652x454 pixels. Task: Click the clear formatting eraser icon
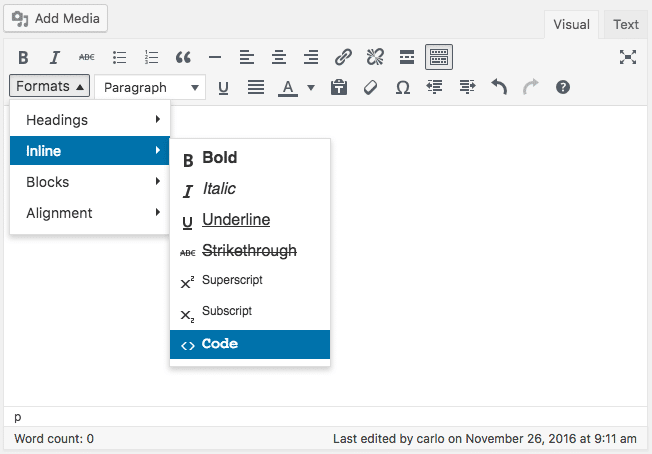click(370, 87)
